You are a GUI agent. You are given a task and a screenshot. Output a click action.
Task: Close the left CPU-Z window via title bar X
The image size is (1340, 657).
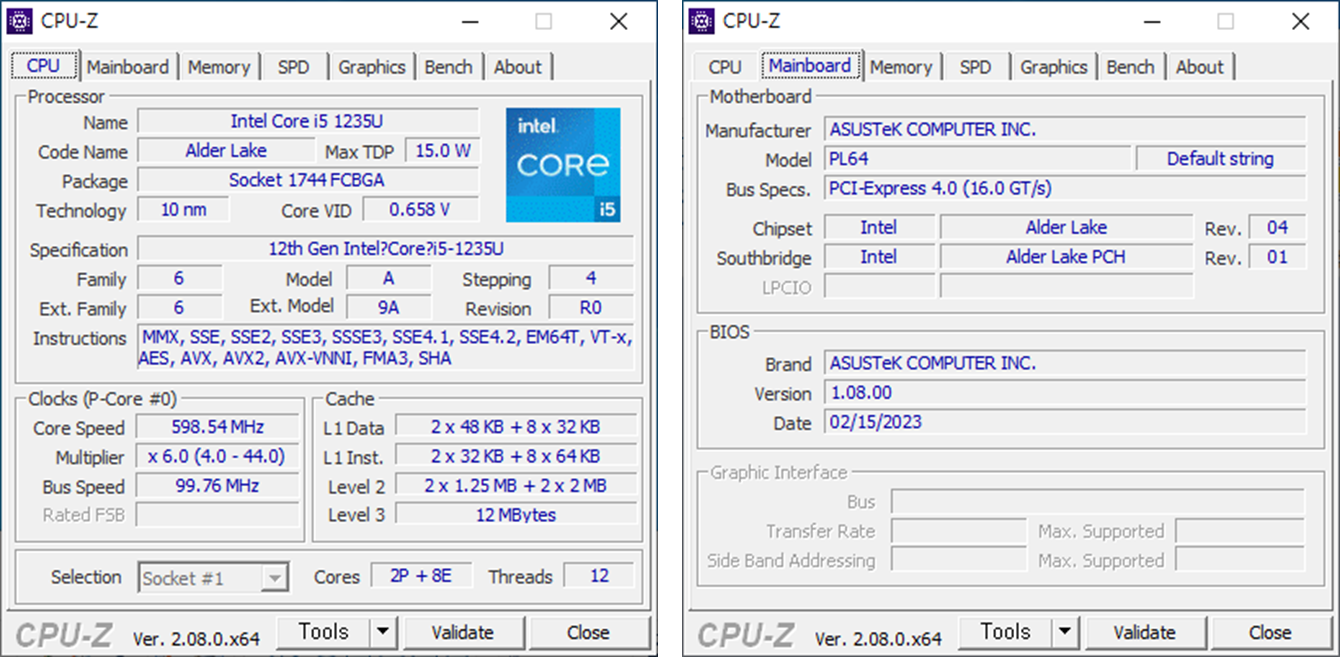pyautogui.click(x=619, y=21)
